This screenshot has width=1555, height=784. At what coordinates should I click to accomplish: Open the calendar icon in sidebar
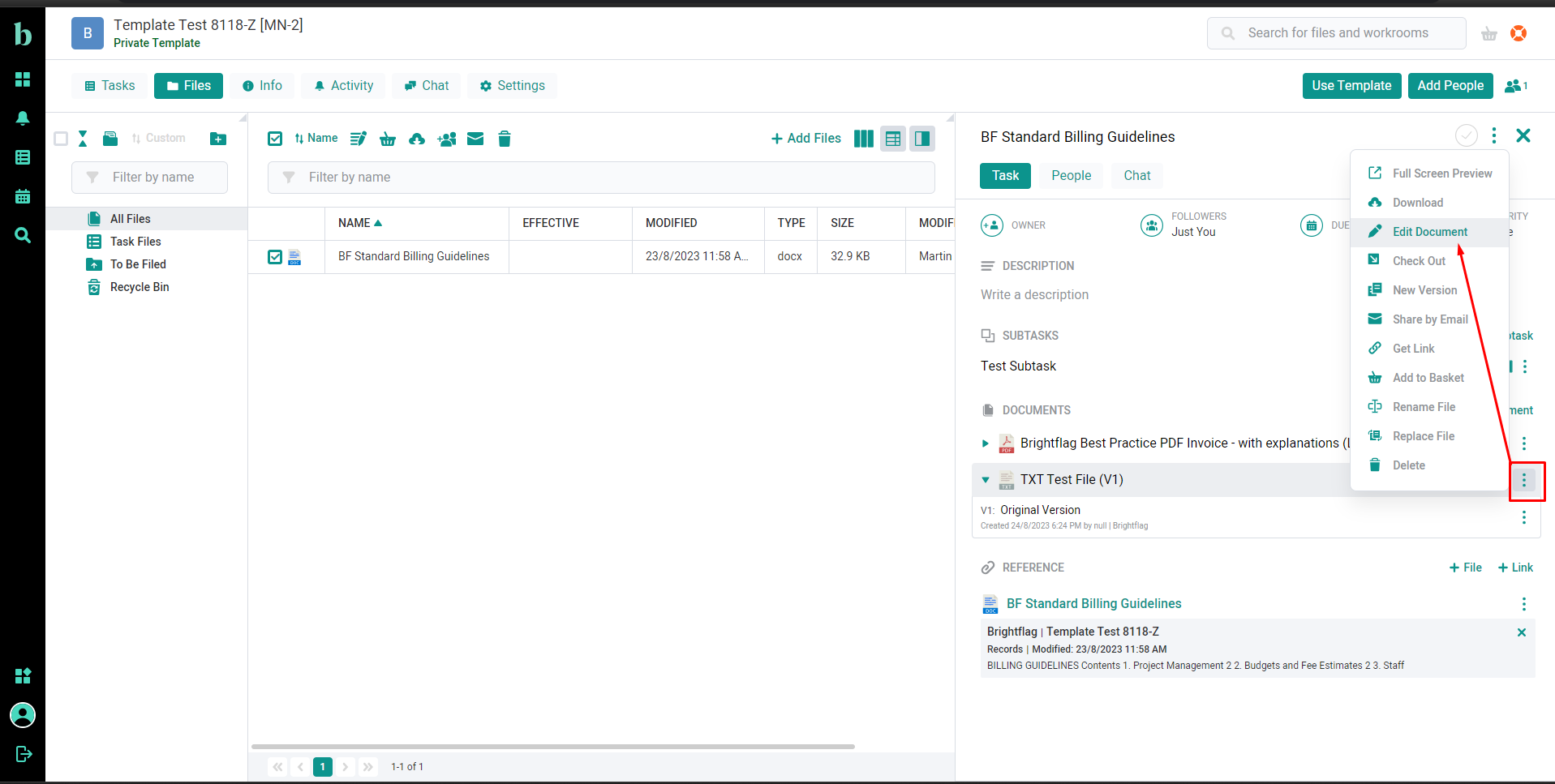23,196
